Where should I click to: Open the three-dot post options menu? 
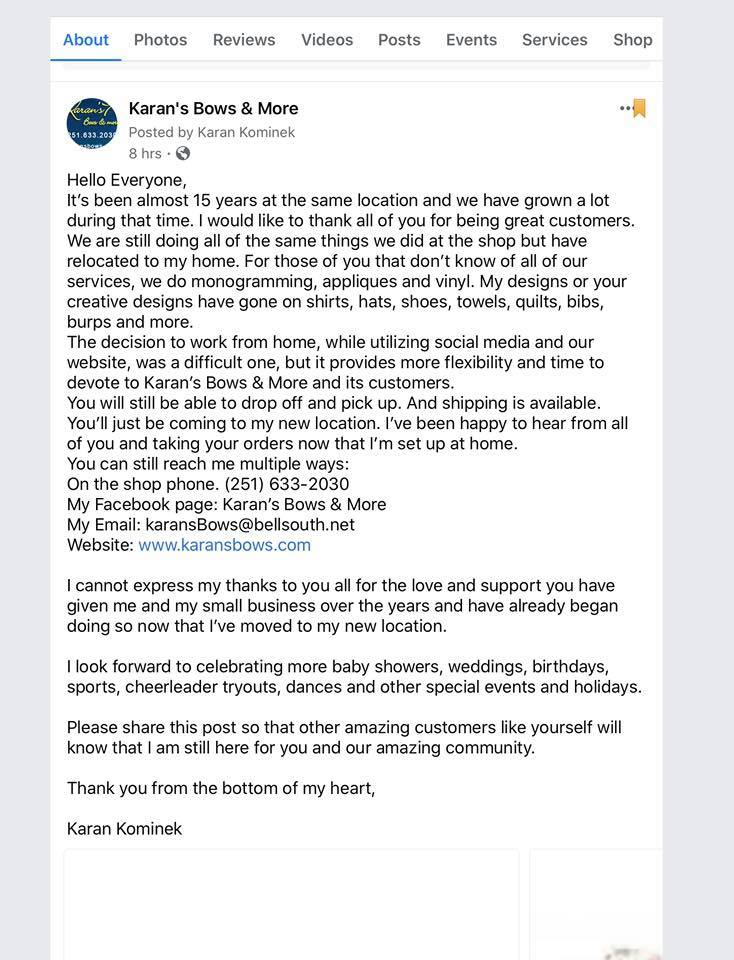pyautogui.click(x=625, y=108)
